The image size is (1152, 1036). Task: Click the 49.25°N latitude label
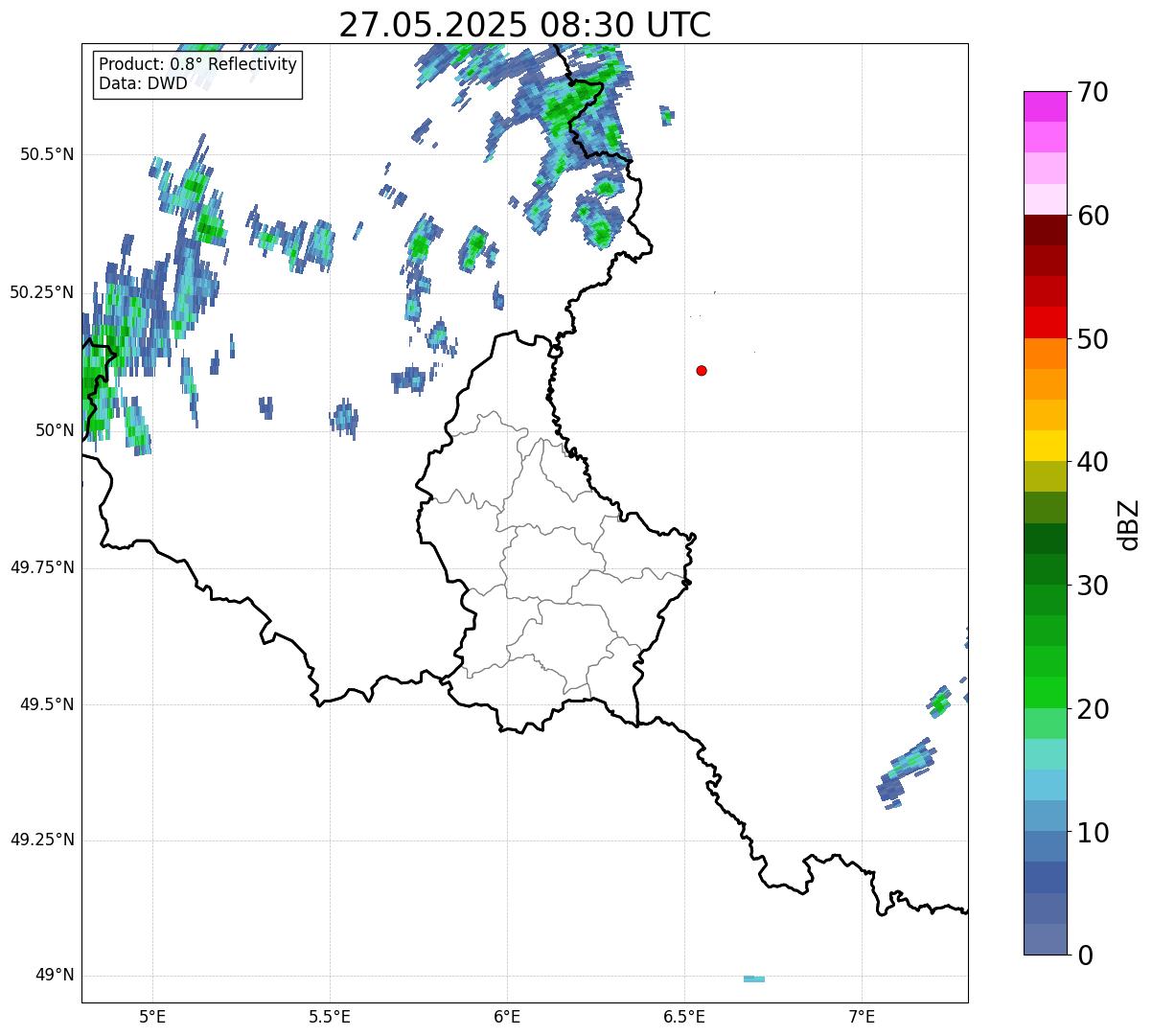(41, 840)
